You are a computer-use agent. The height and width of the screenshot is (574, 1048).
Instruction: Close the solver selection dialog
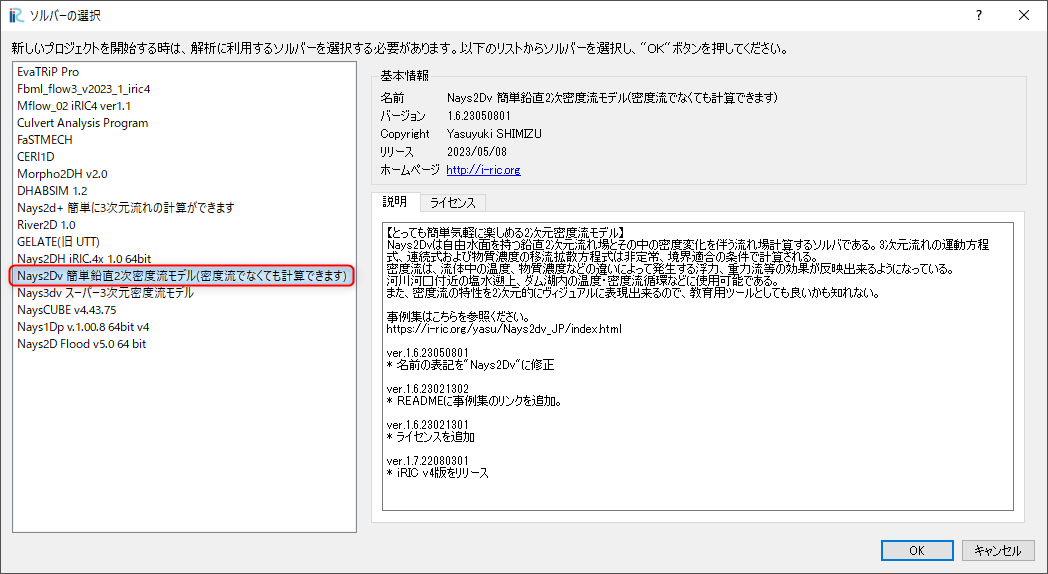pyautogui.click(x=1023, y=15)
